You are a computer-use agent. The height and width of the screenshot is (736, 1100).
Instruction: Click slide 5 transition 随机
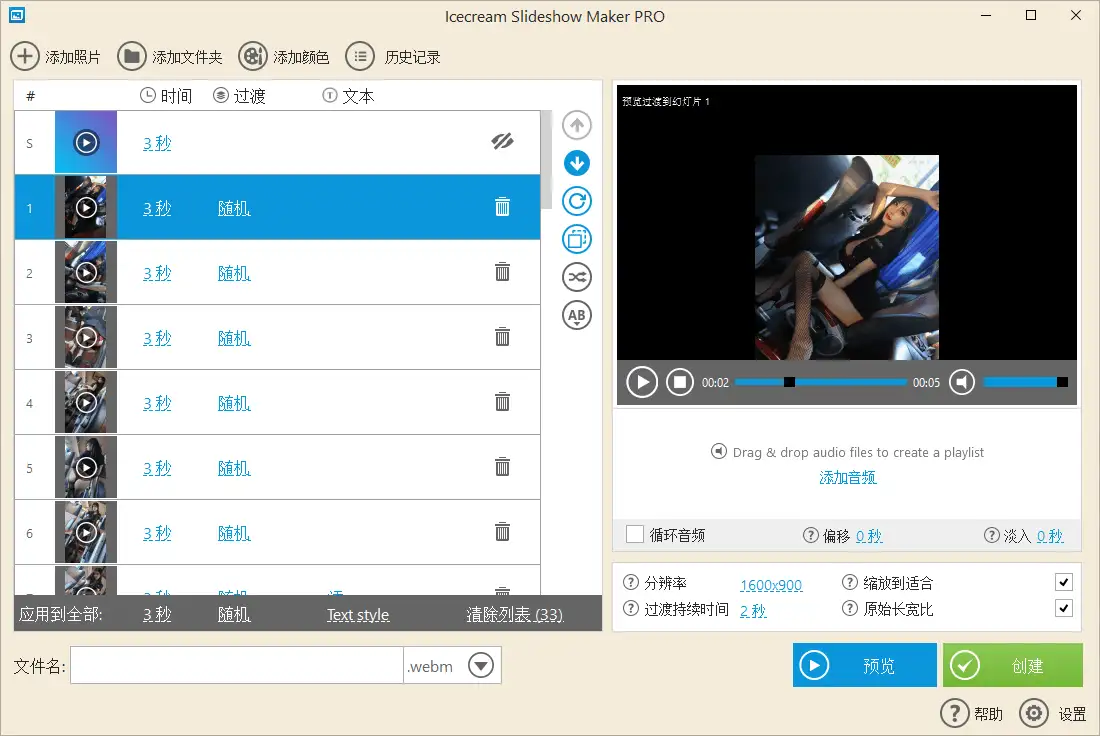(234, 468)
